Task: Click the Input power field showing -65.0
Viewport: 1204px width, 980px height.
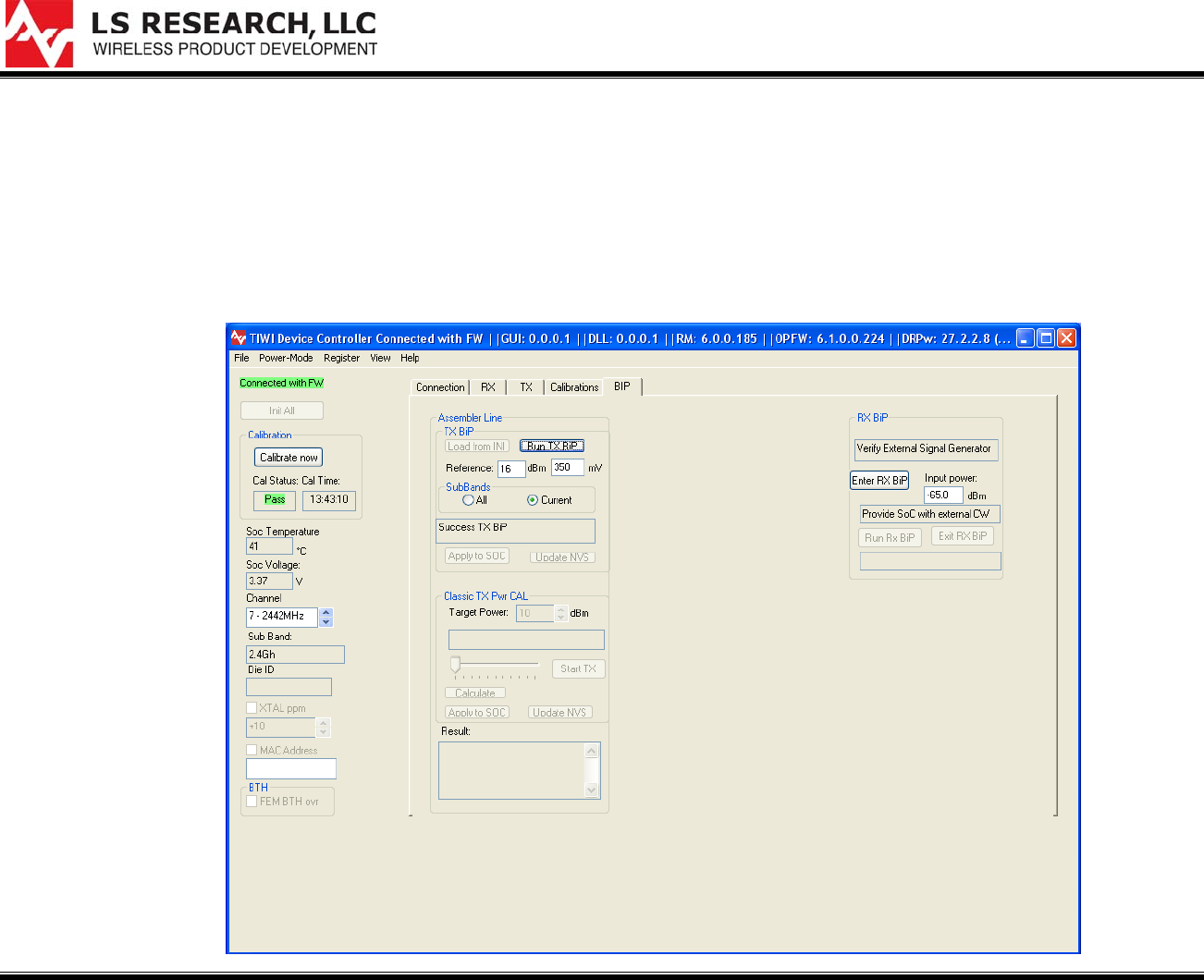Action: click(943, 496)
